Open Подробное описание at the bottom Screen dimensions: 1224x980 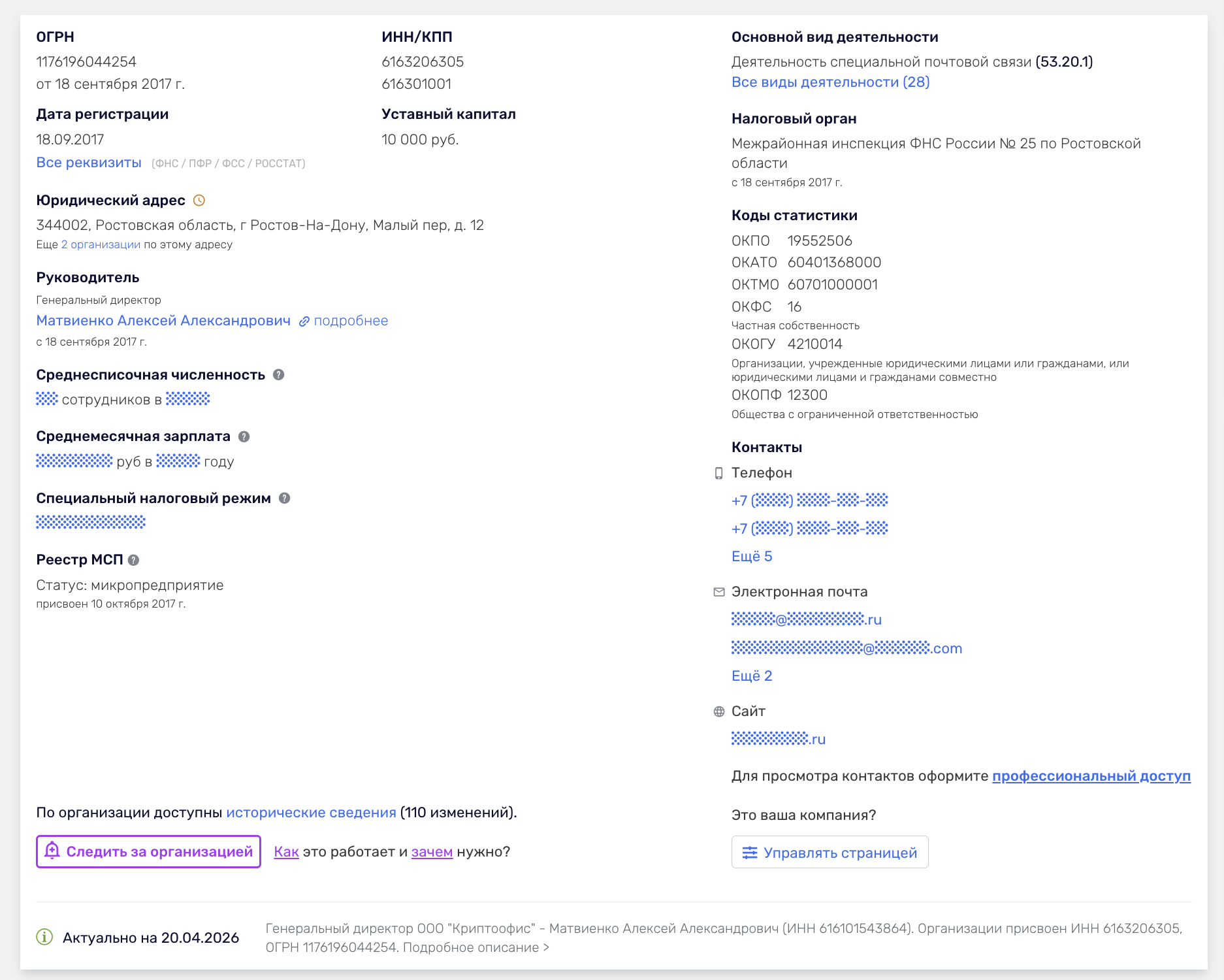point(475,947)
